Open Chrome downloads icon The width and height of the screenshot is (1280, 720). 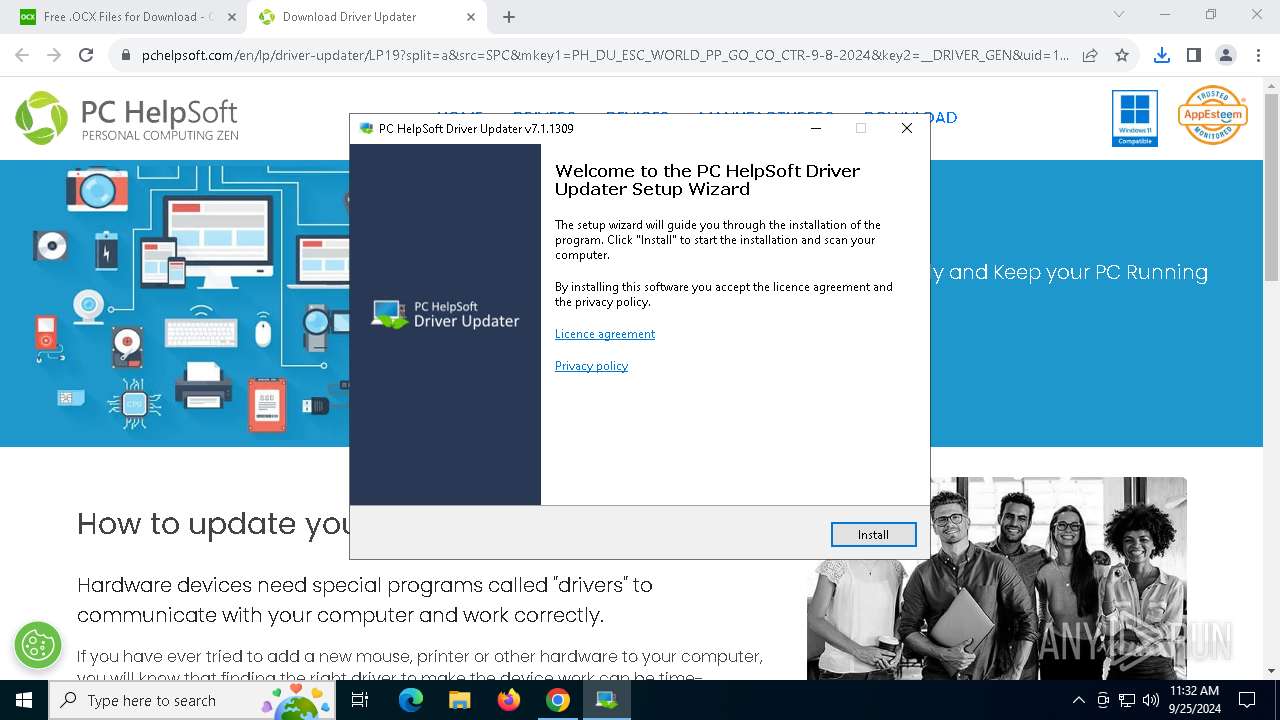pyautogui.click(x=1161, y=55)
